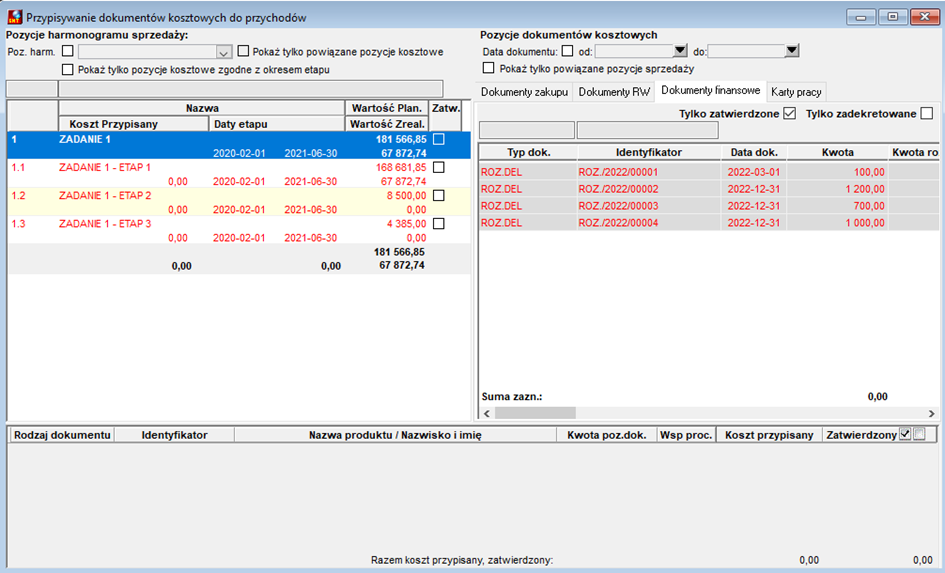Select the ZADANIE 1 row

point(239,146)
